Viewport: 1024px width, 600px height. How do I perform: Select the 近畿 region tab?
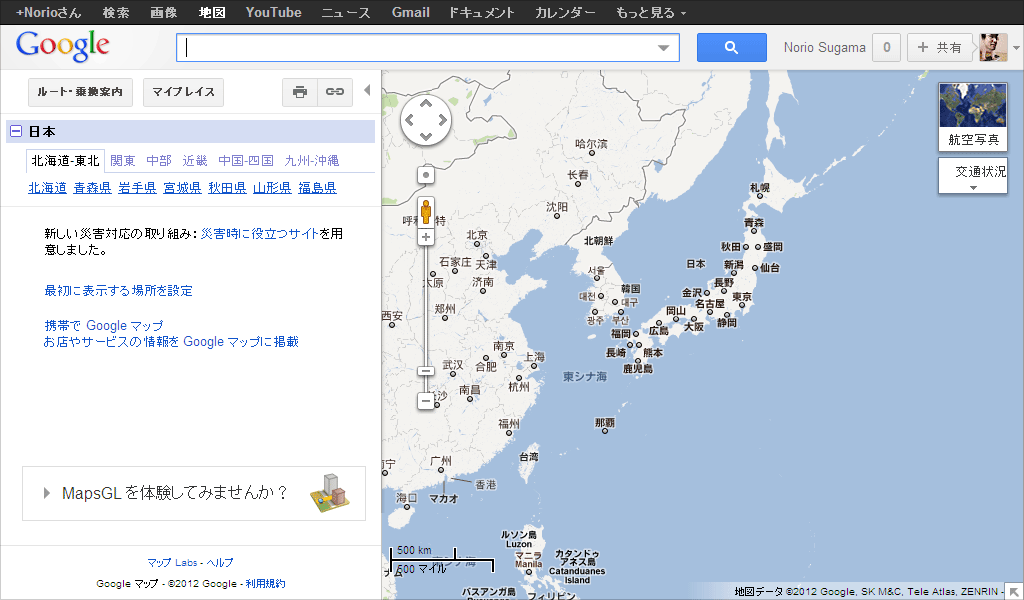tap(195, 161)
